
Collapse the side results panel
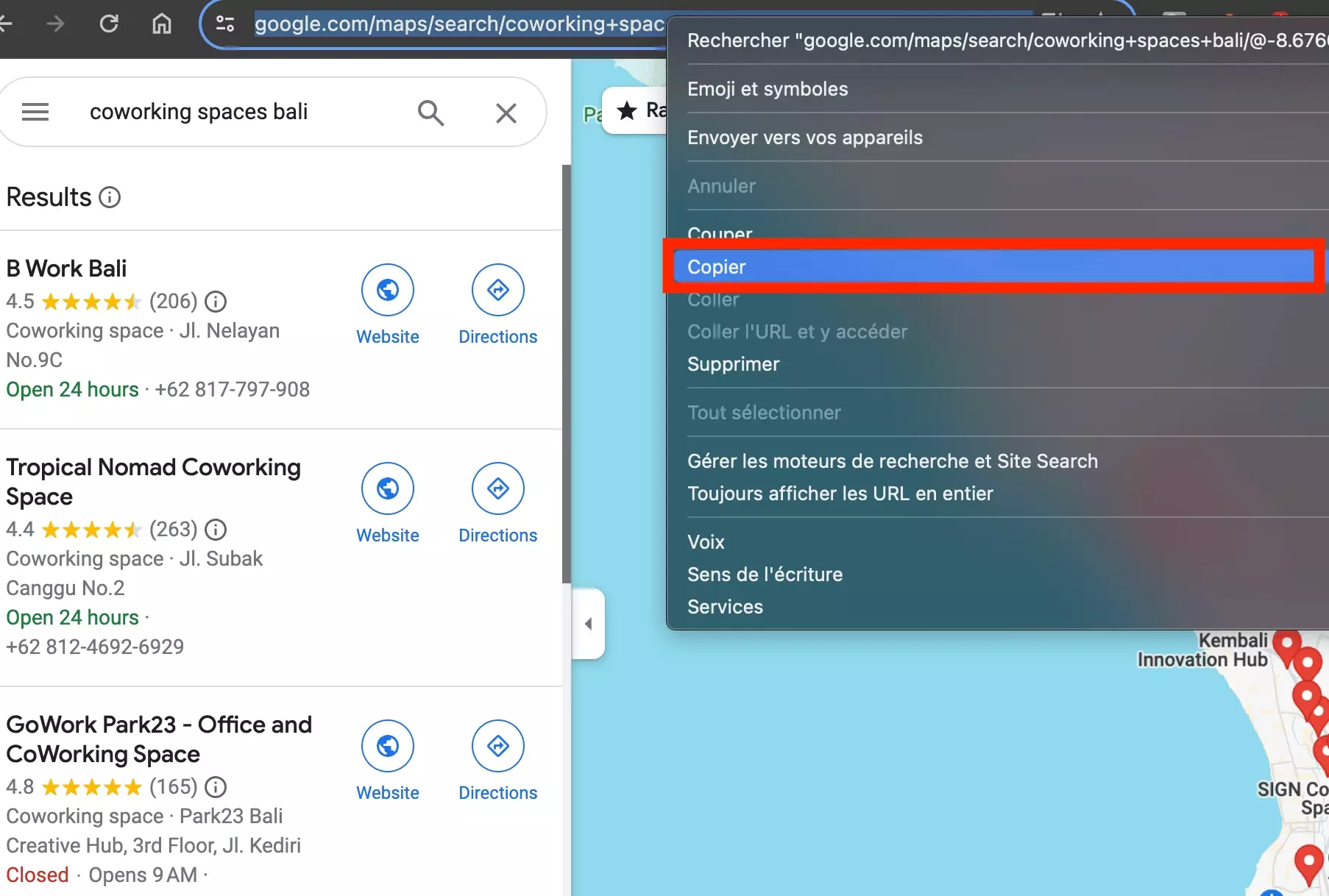[588, 624]
